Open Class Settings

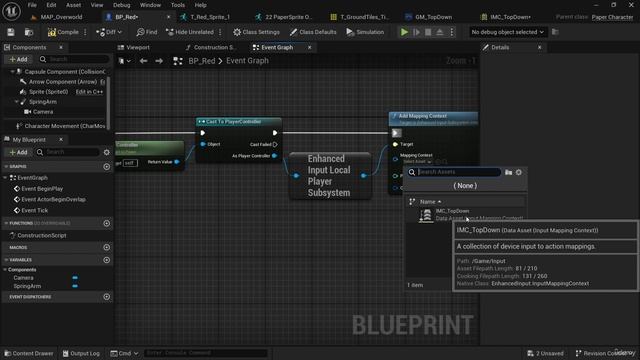[256, 32]
